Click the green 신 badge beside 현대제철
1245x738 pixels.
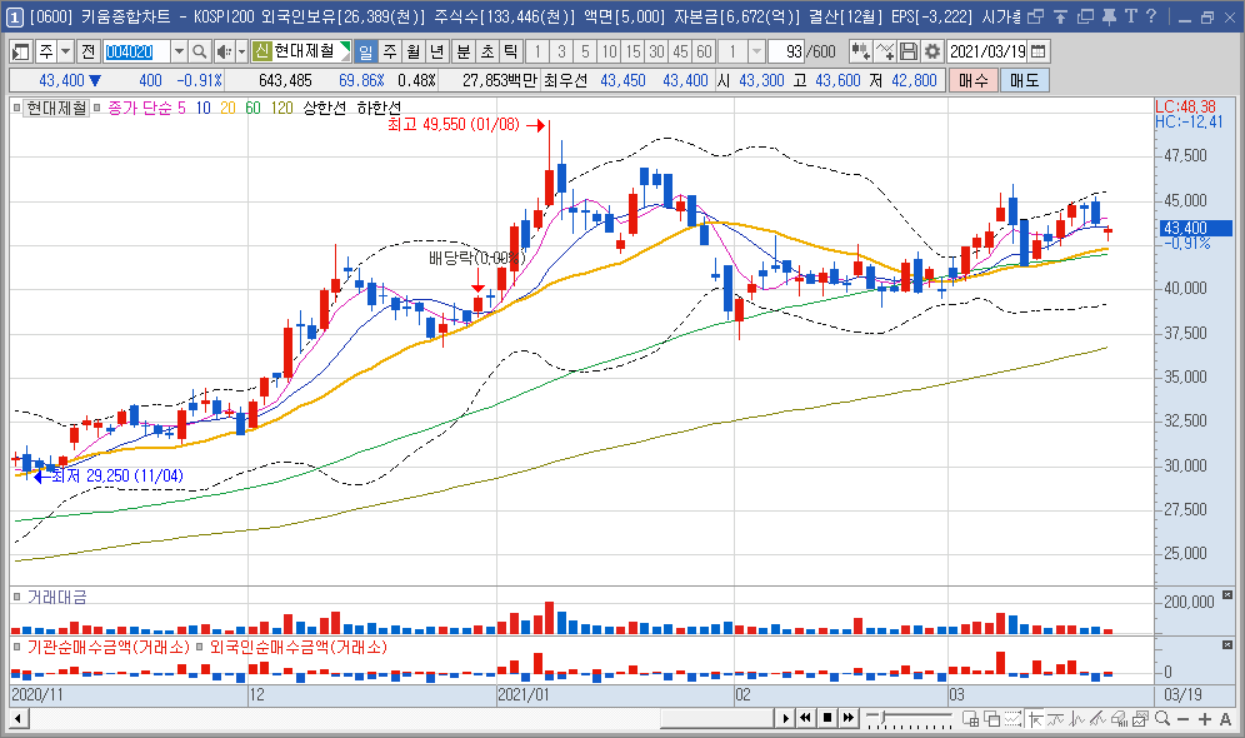(x=262, y=51)
